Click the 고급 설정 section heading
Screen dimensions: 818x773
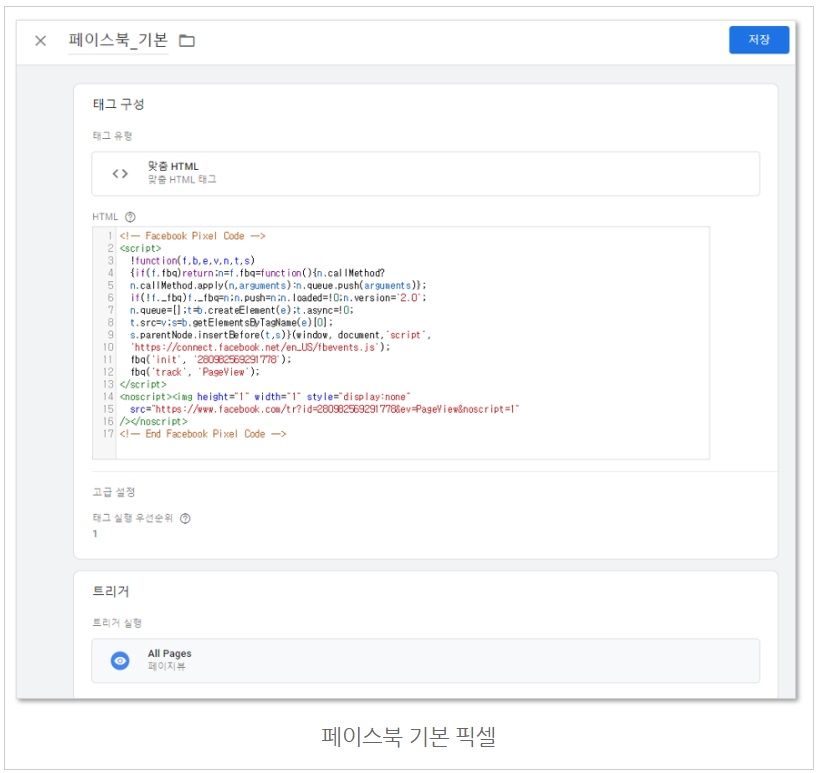(114, 492)
